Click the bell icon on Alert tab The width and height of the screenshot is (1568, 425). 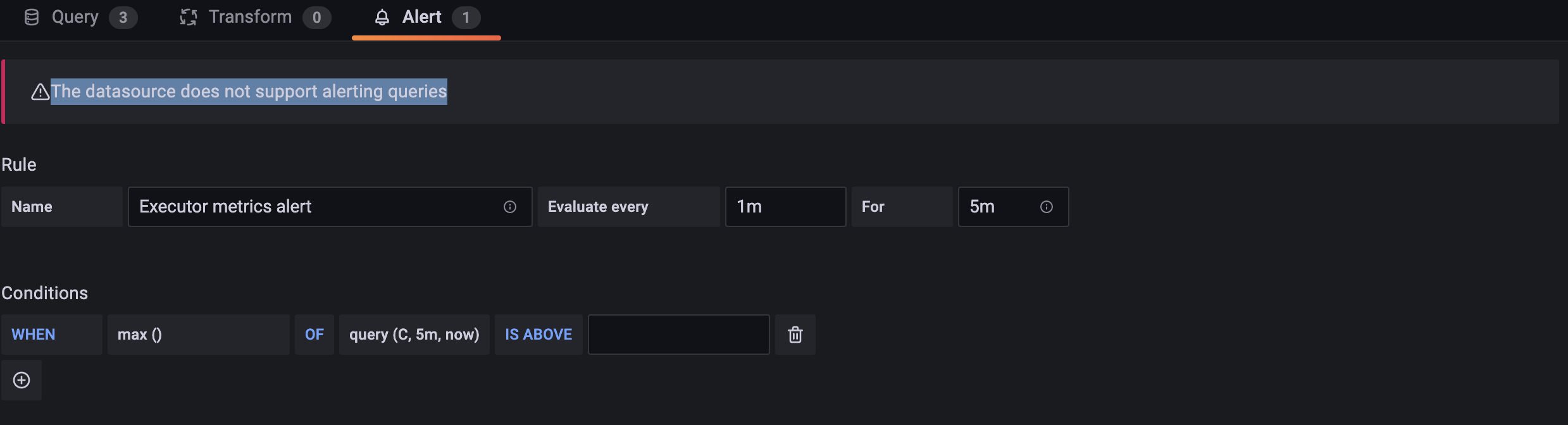[382, 17]
